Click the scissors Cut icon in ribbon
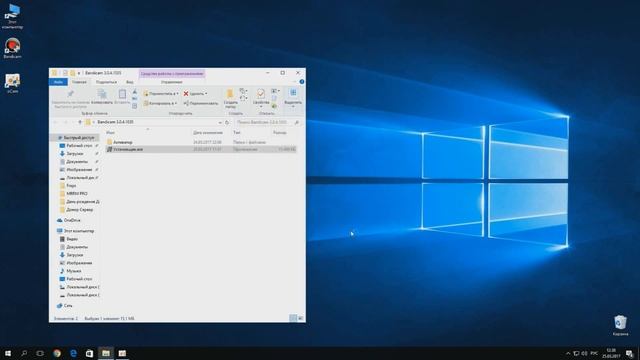This screenshot has height=360, width=640. click(135, 92)
